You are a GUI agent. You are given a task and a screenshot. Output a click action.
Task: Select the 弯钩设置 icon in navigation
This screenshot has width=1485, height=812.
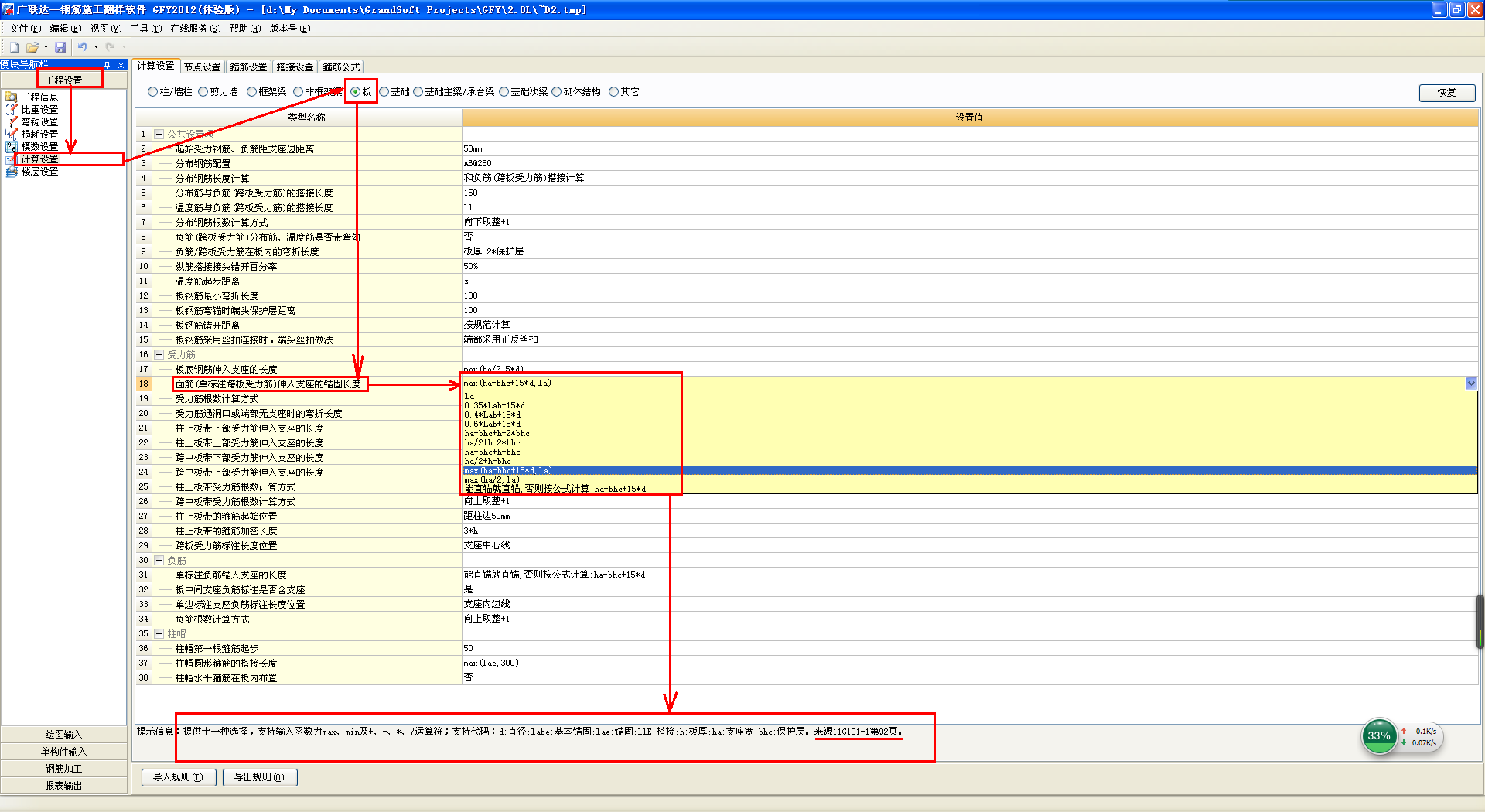click(x=12, y=121)
